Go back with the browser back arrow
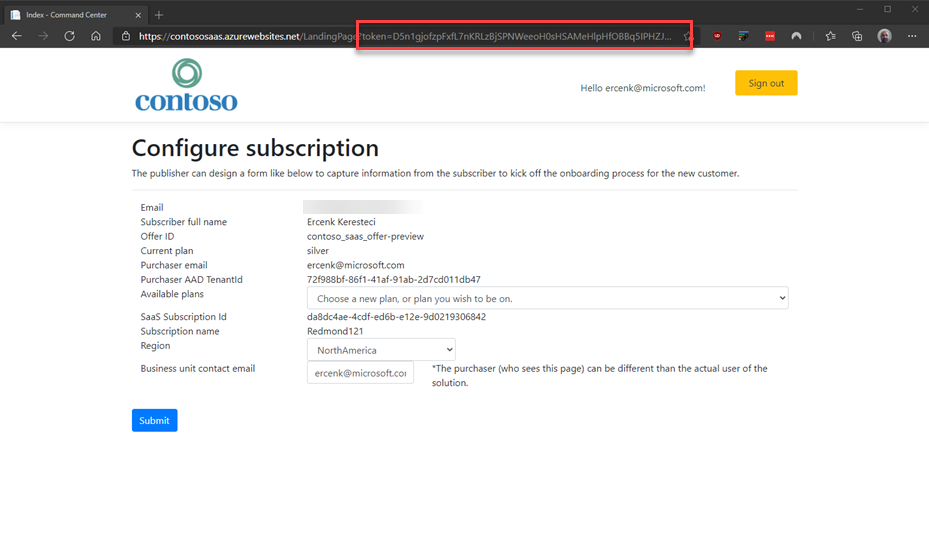The image size is (929, 544). pyautogui.click(x=17, y=36)
